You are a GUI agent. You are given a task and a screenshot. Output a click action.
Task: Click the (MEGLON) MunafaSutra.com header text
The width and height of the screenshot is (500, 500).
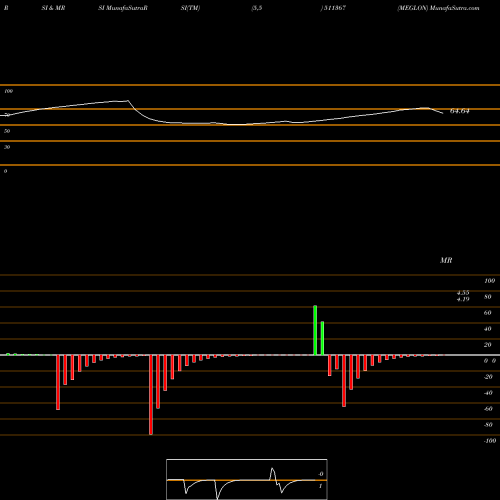click(438, 8)
